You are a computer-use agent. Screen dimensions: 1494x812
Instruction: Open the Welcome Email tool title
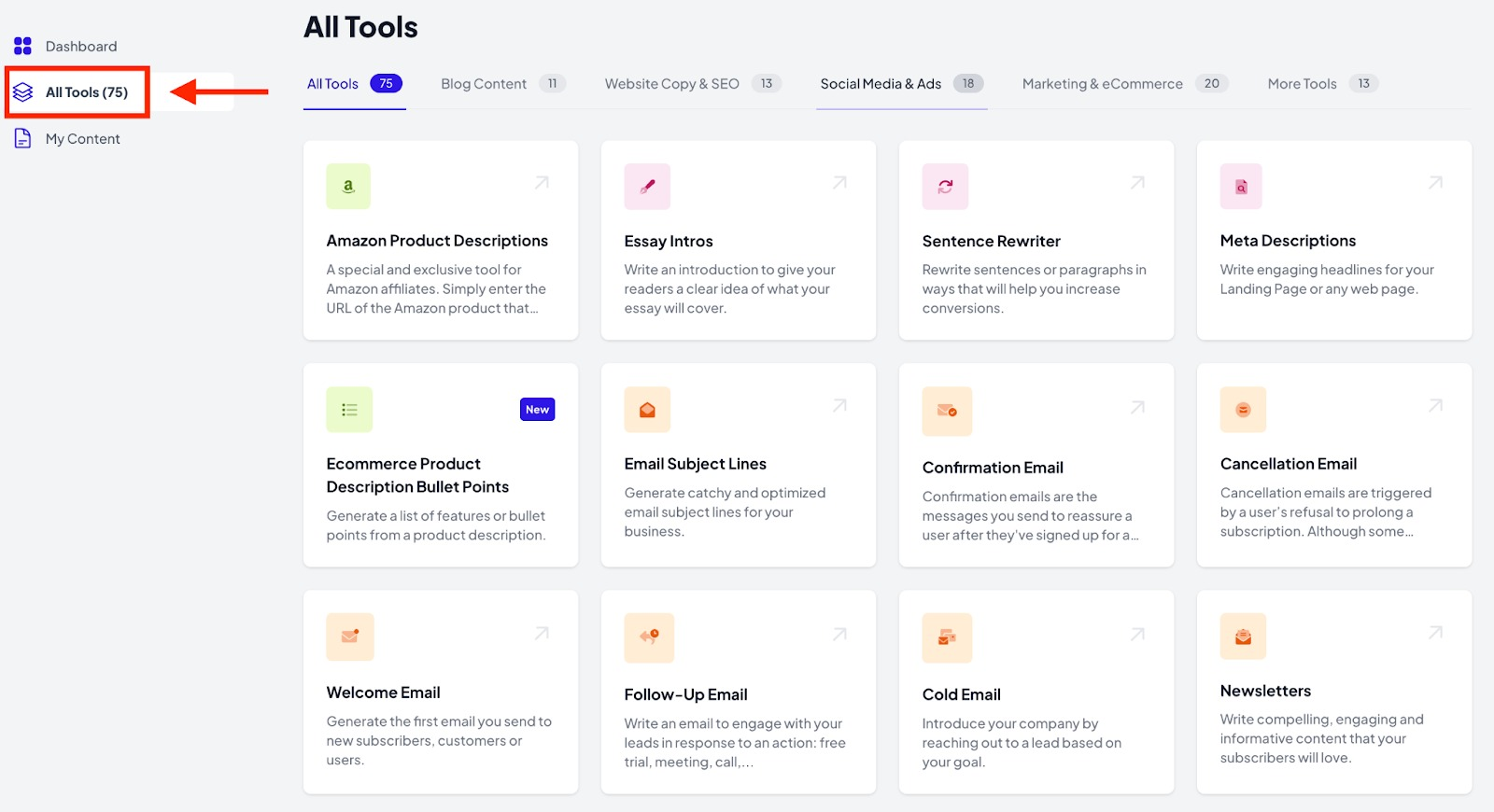[383, 693]
